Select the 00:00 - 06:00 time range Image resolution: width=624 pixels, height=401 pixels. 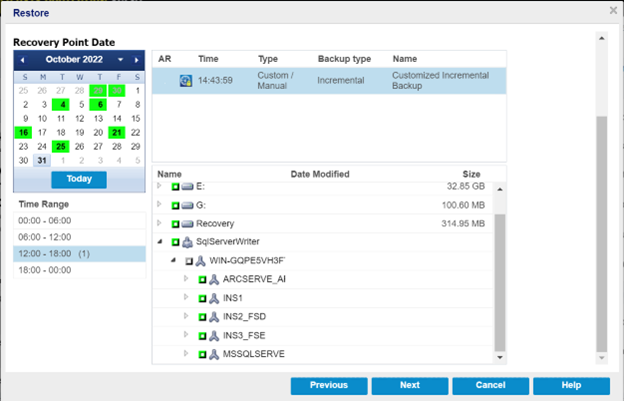point(80,221)
